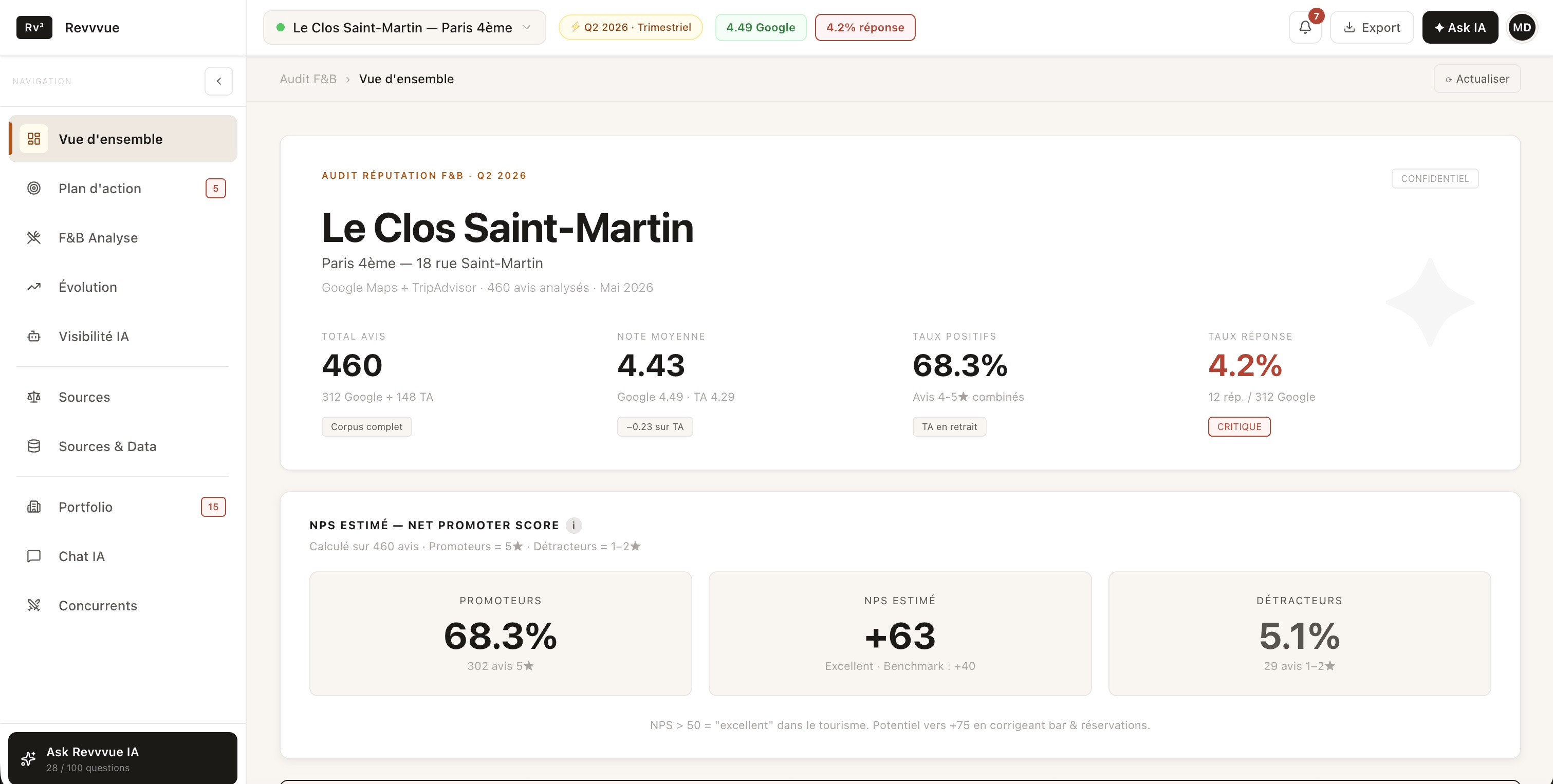Open the notifications bell
Viewport: 1553px width, 784px height.
[x=1305, y=27]
